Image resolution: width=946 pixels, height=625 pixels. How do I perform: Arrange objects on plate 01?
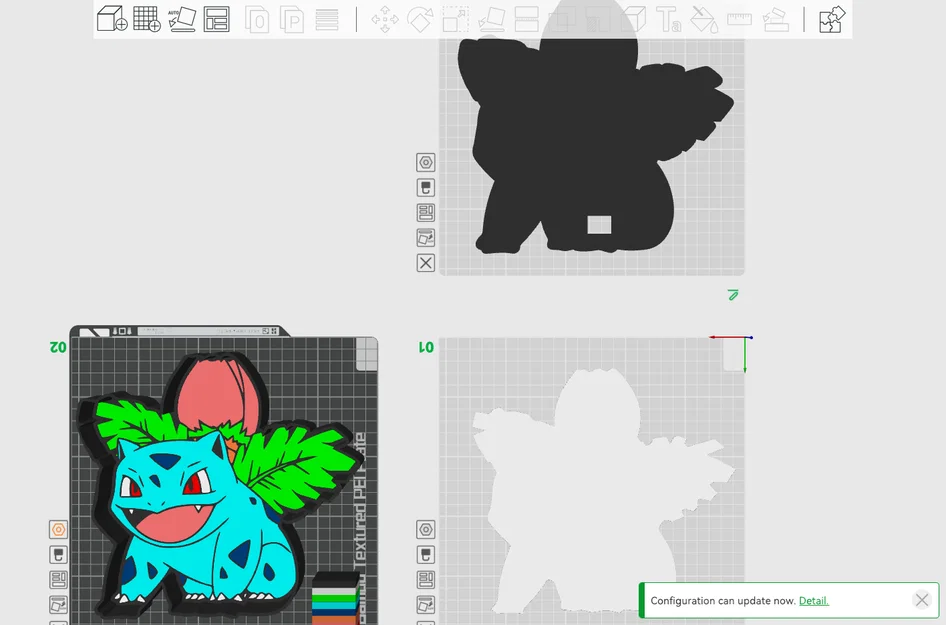tap(425, 580)
